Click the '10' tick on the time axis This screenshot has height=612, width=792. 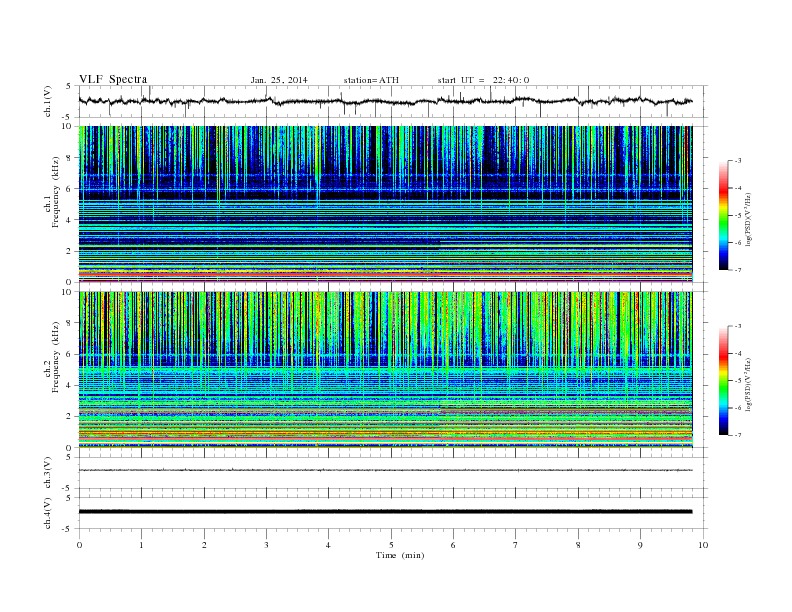[x=703, y=545]
